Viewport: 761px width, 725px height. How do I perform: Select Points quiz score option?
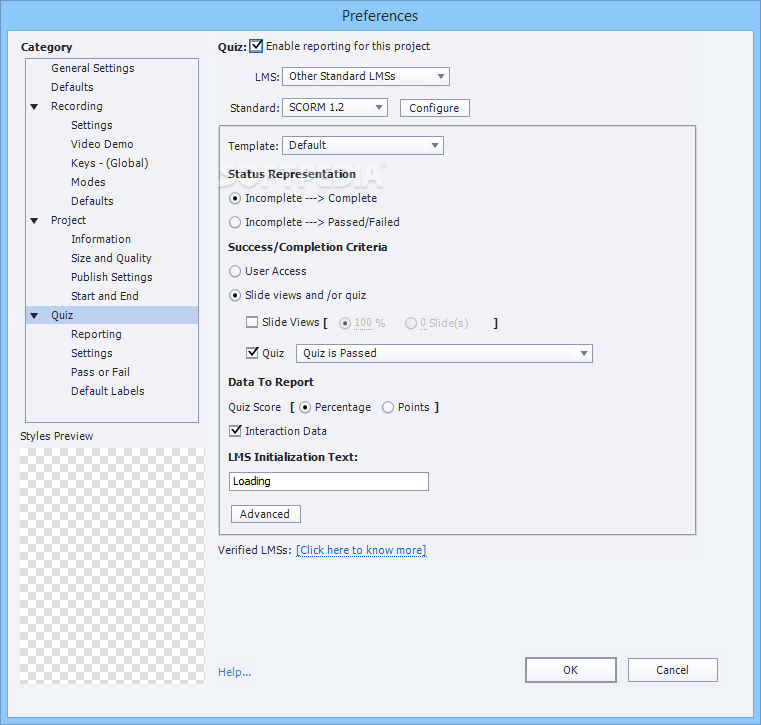pyautogui.click(x=388, y=408)
